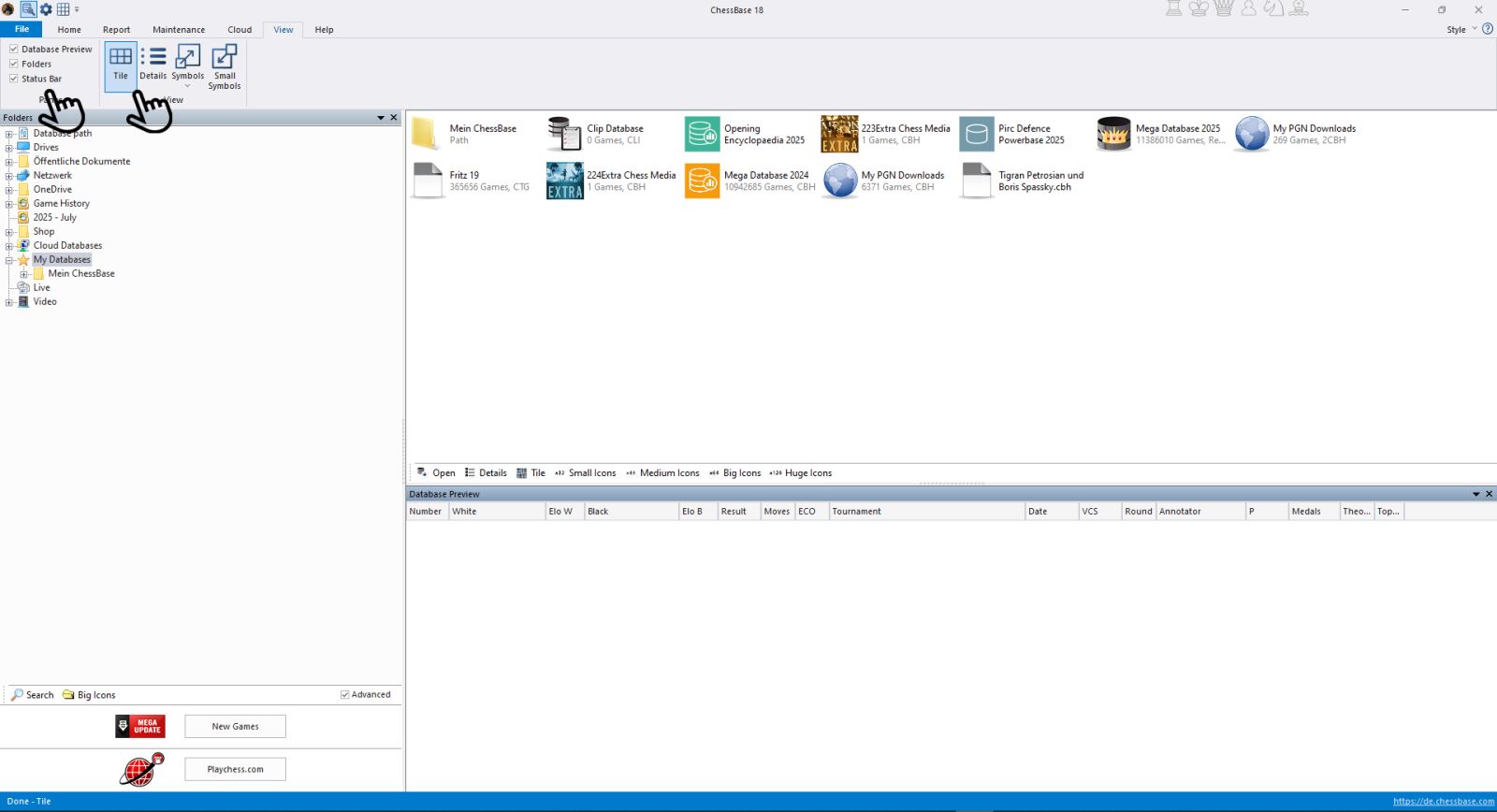Switch to the Report tab
Screen dimensions: 1497x812
116,30
